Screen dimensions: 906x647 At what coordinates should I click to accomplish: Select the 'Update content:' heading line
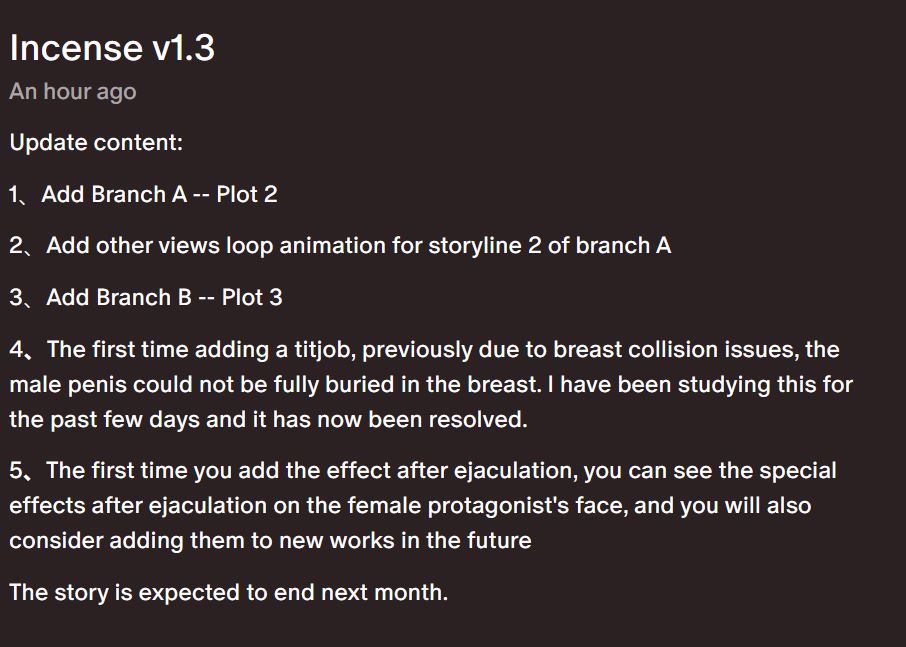tap(96, 143)
